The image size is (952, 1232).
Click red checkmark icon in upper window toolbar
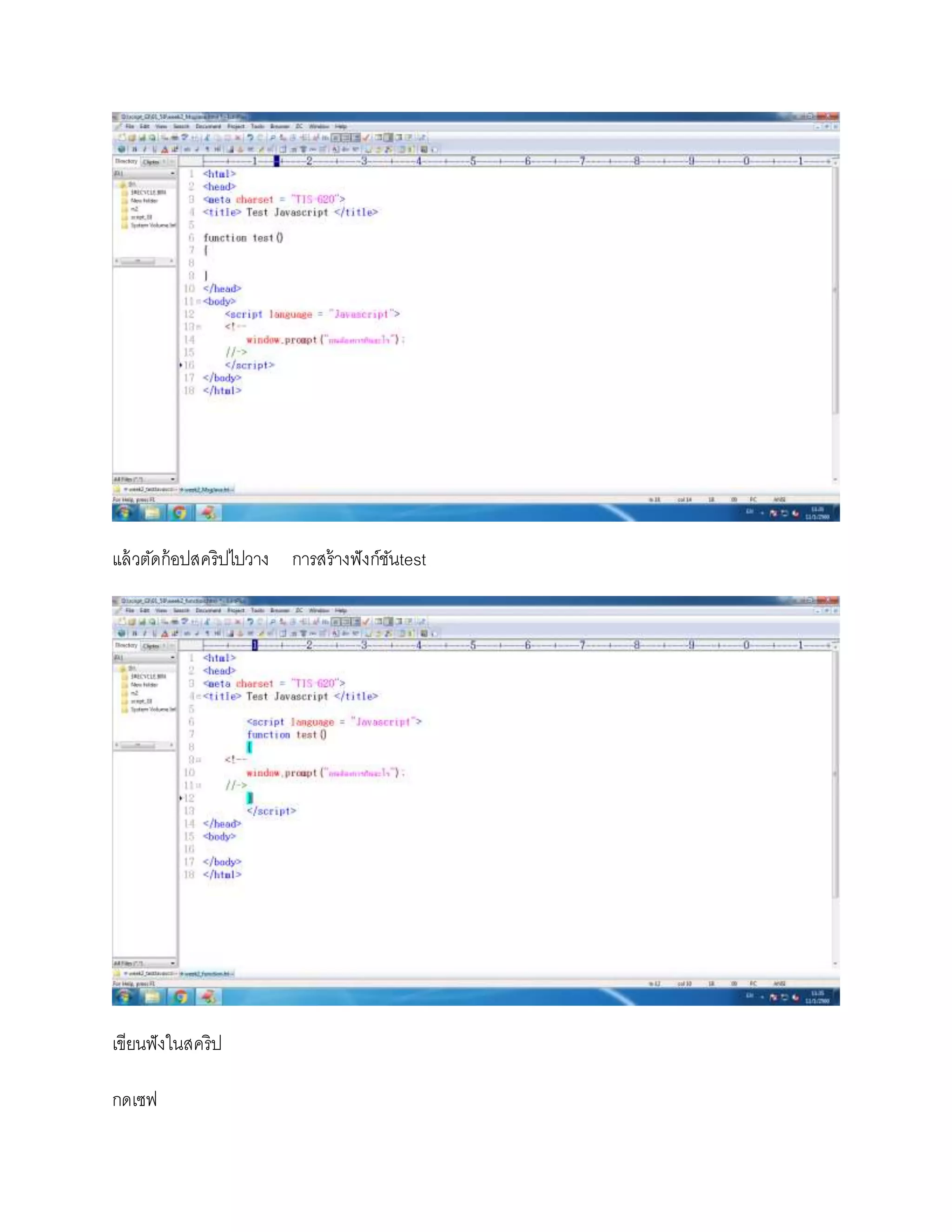coord(367,138)
